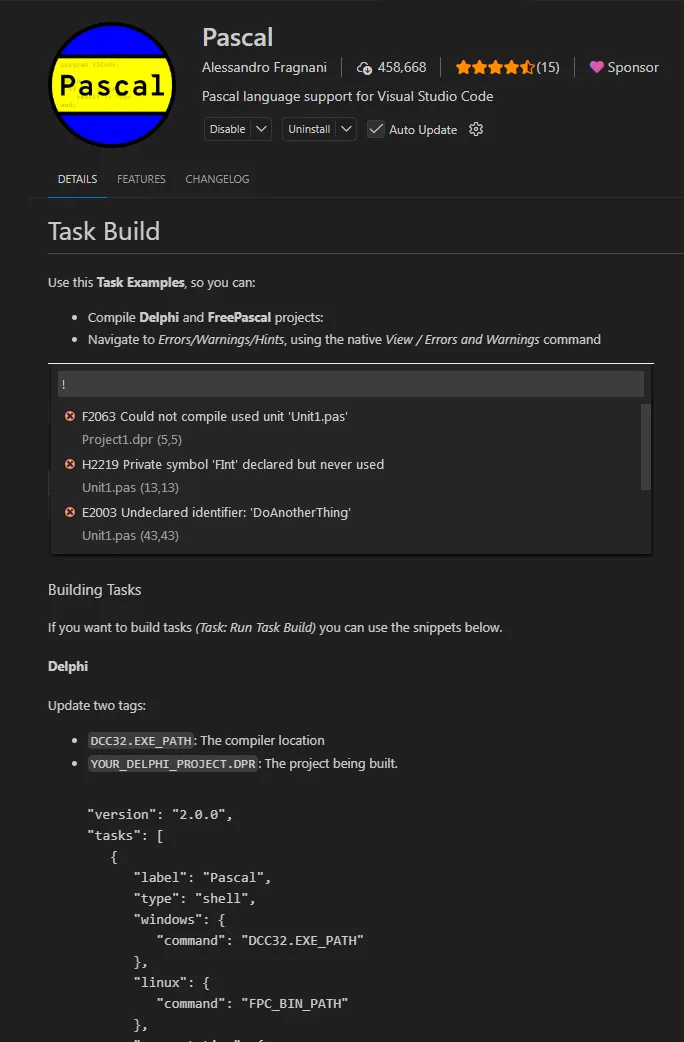
Task: Click the install count download icon
Action: pyautogui.click(x=365, y=68)
